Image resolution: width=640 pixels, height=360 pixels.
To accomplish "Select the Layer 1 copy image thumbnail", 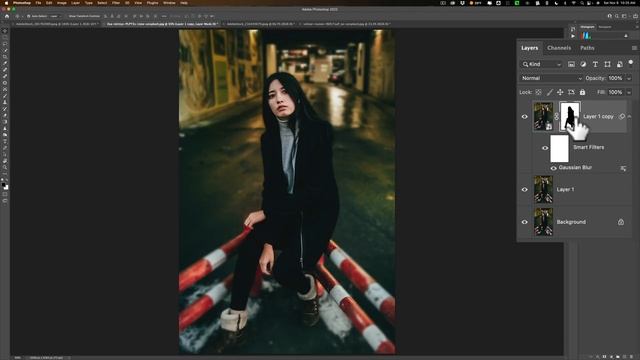I will pos(543,116).
